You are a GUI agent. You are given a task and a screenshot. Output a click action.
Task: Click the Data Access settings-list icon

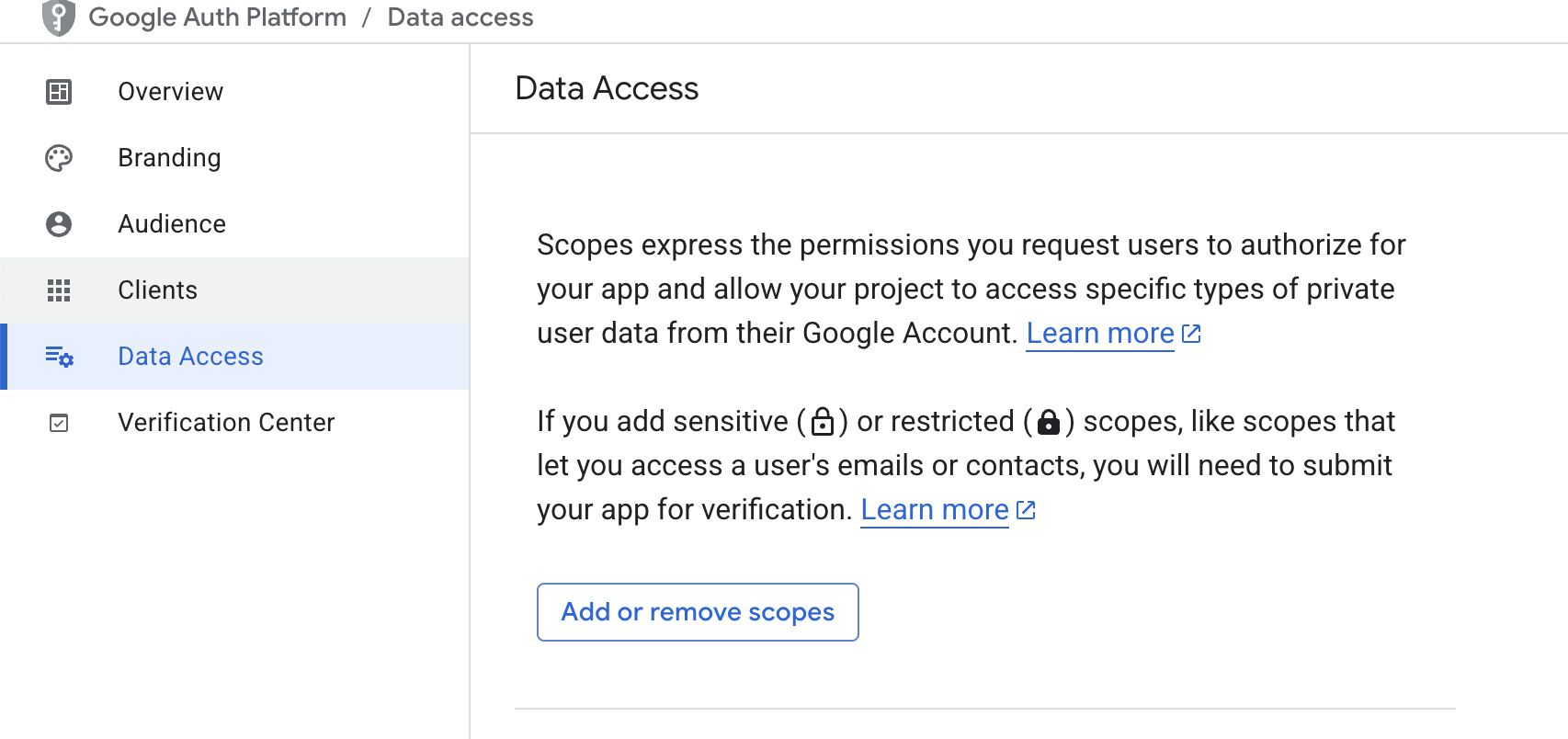point(59,357)
